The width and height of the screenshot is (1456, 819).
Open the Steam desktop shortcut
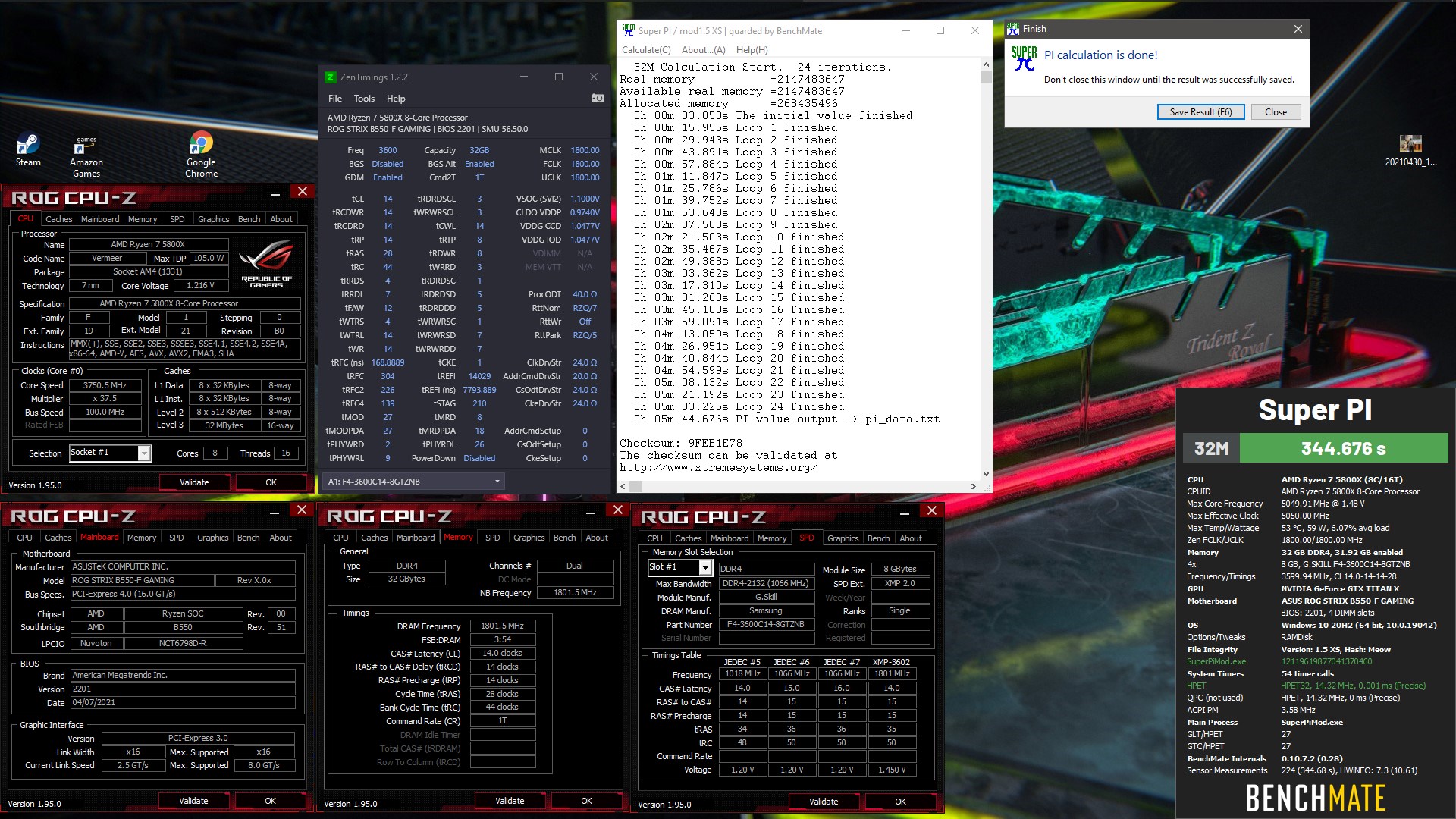click(x=28, y=149)
